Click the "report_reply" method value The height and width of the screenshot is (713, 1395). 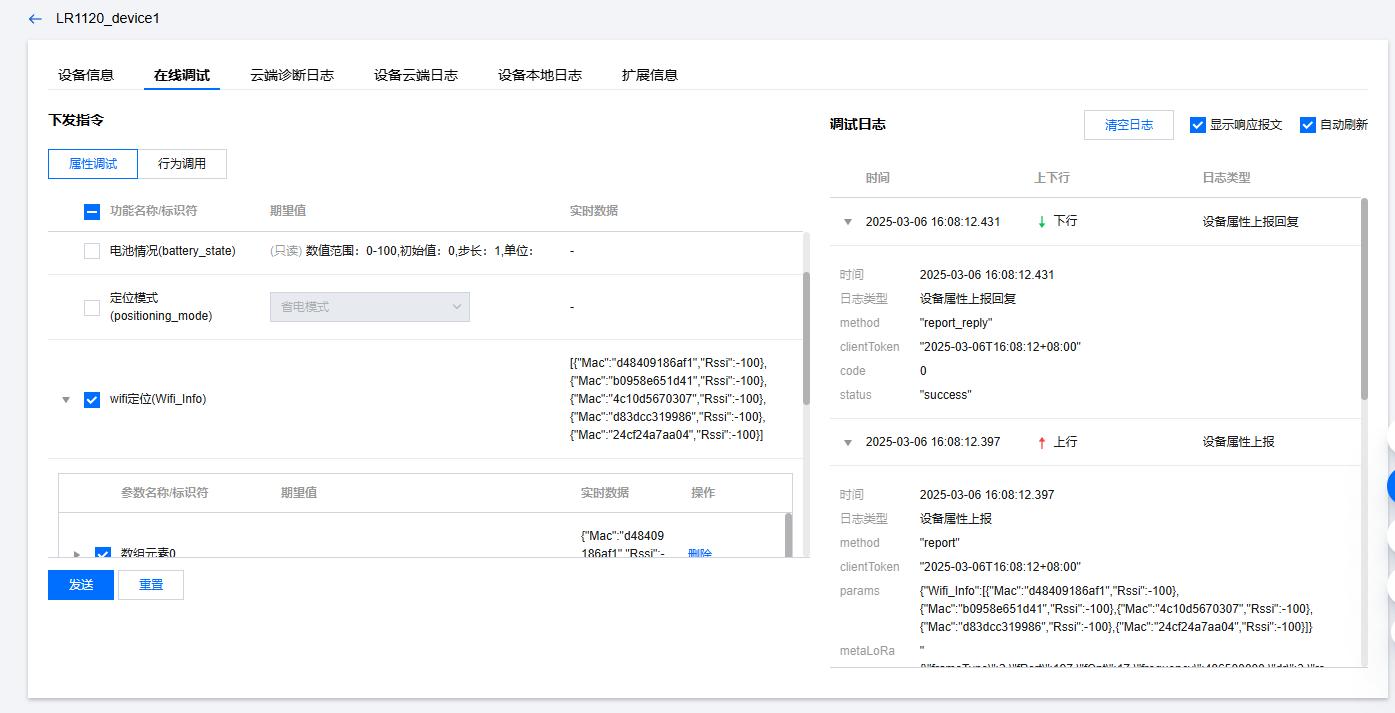[956, 323]
